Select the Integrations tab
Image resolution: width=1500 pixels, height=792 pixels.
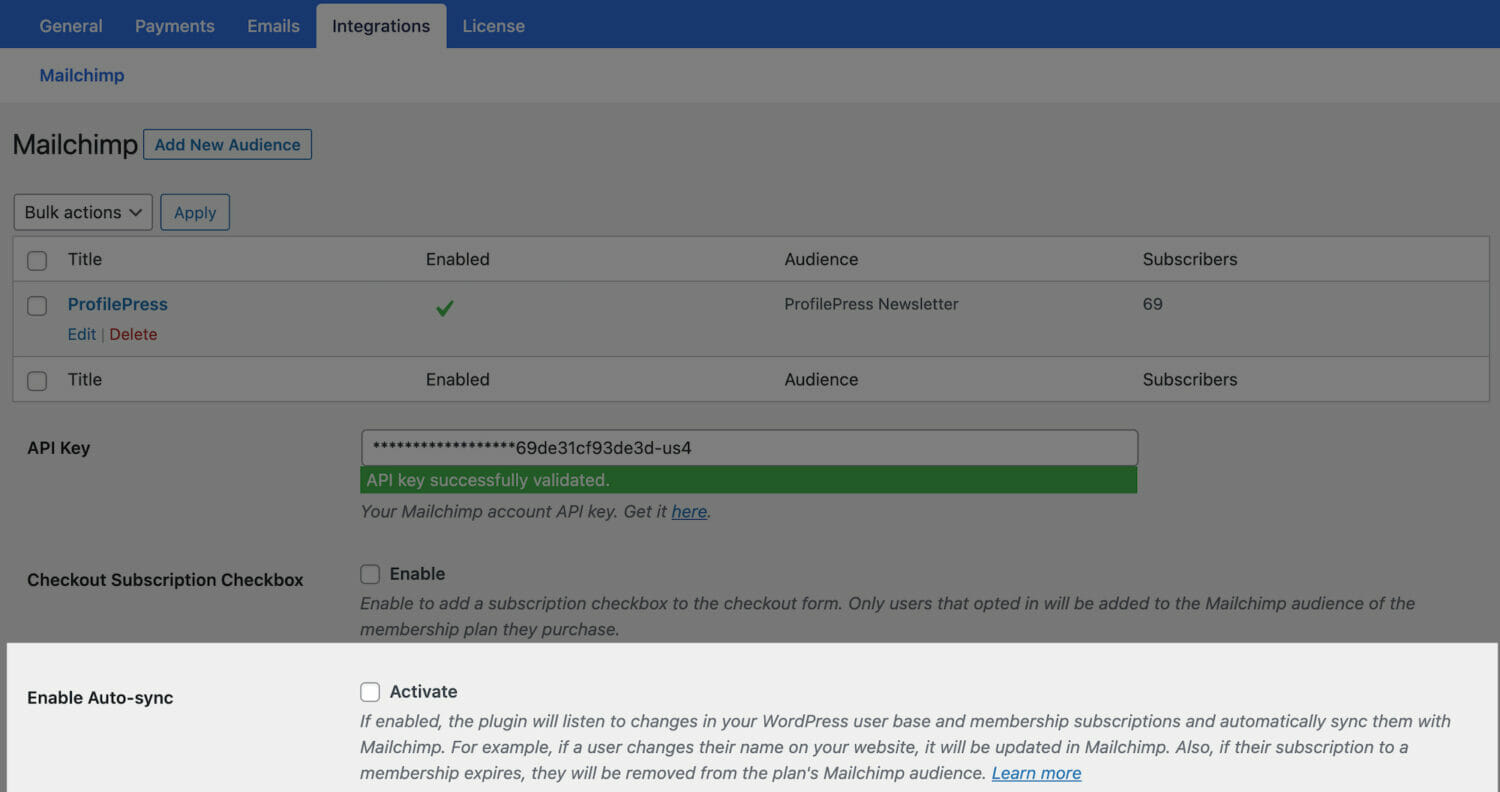pos(381,26)
